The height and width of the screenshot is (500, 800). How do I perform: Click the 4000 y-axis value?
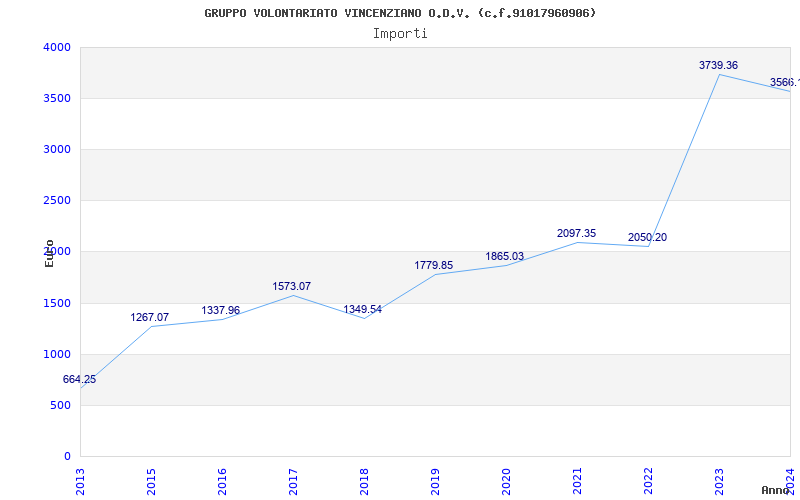(x=57, y=47)
